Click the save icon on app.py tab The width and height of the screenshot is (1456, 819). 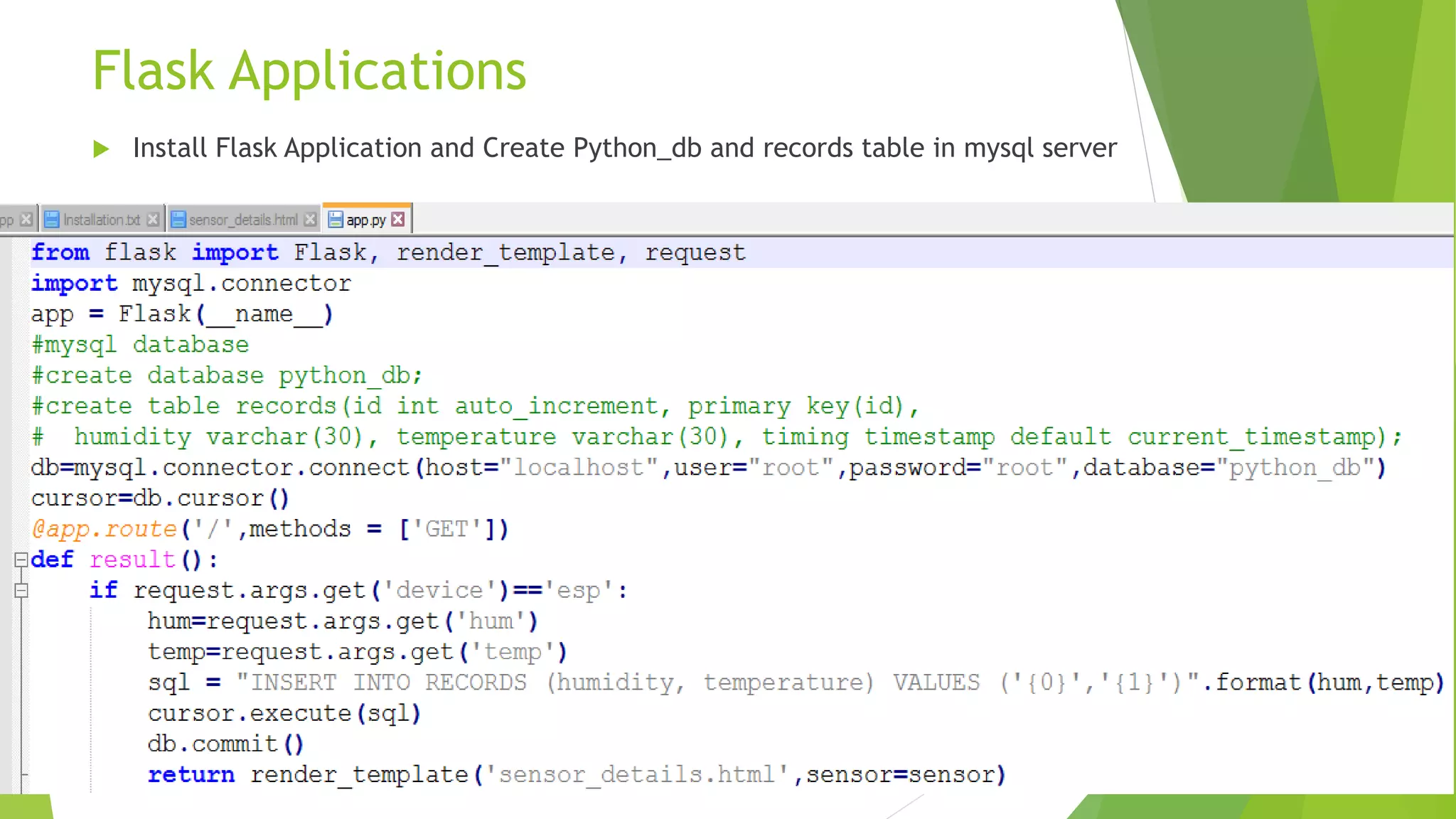[336, 220]
